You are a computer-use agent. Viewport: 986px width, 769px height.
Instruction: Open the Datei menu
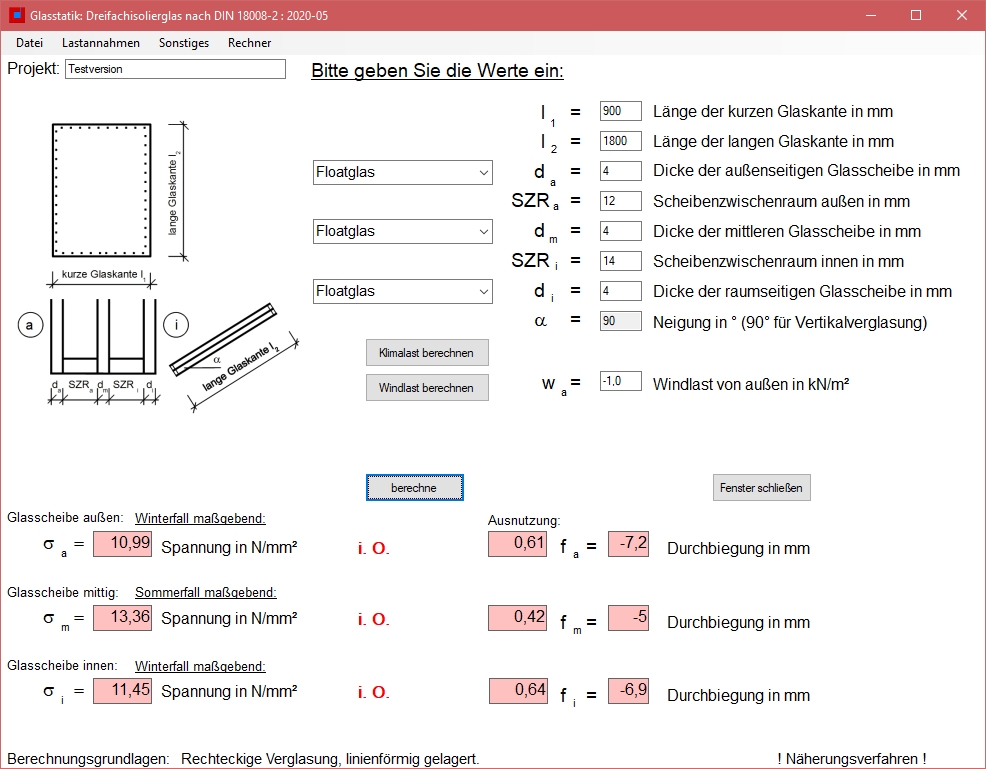tap(30, 43)
